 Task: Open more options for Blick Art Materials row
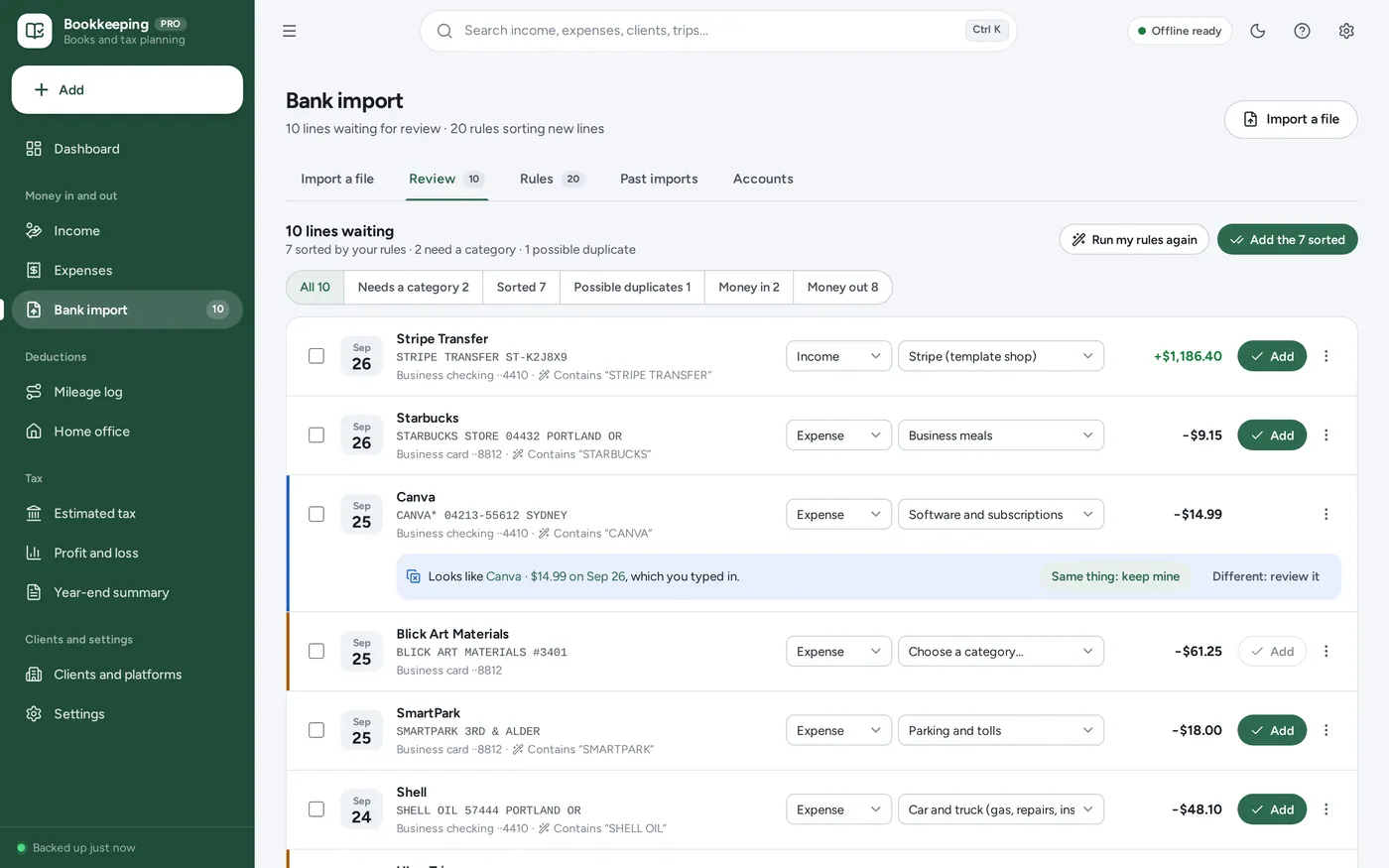1326,652
